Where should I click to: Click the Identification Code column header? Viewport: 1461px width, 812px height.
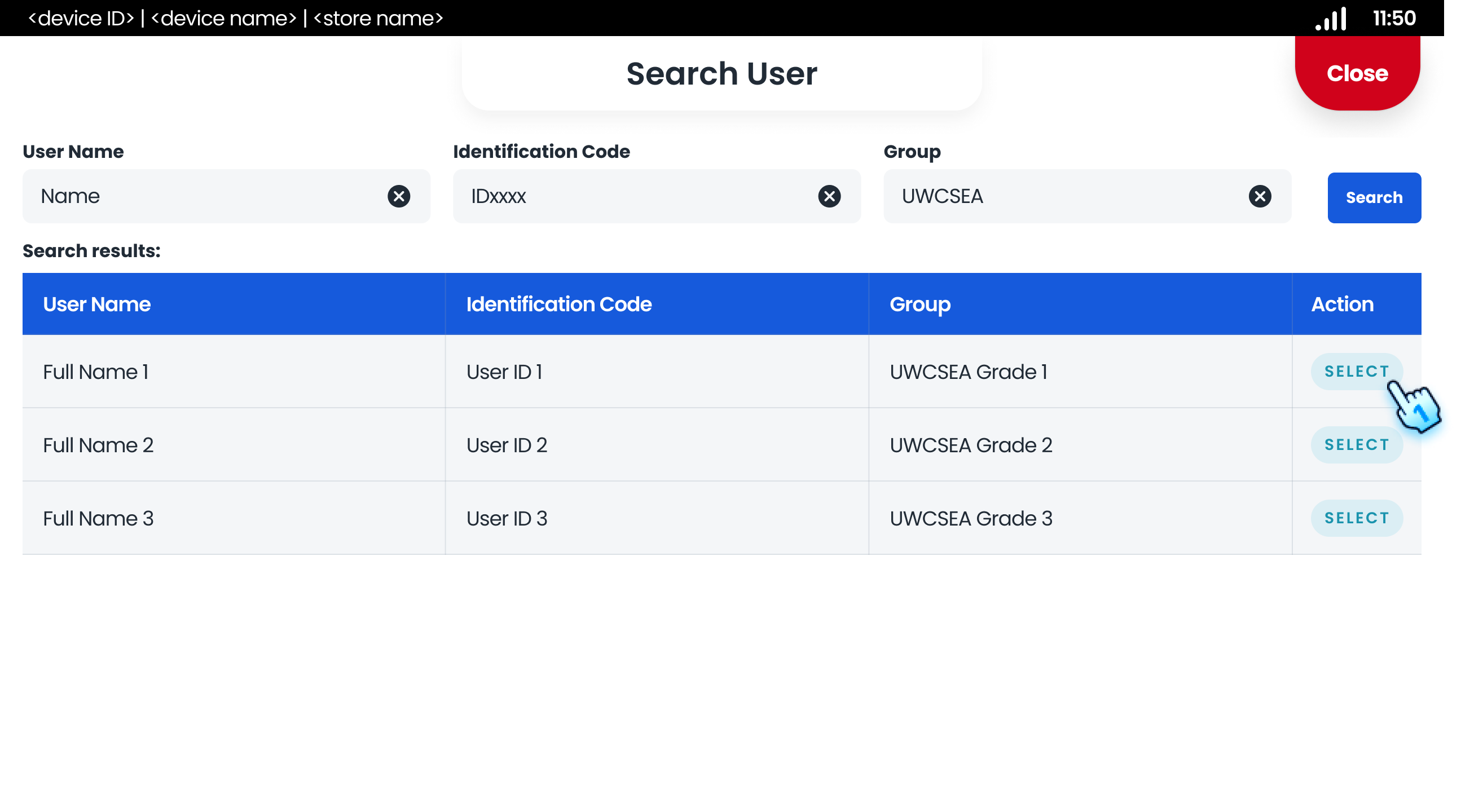pyautogui.click(x=558, y=304)
